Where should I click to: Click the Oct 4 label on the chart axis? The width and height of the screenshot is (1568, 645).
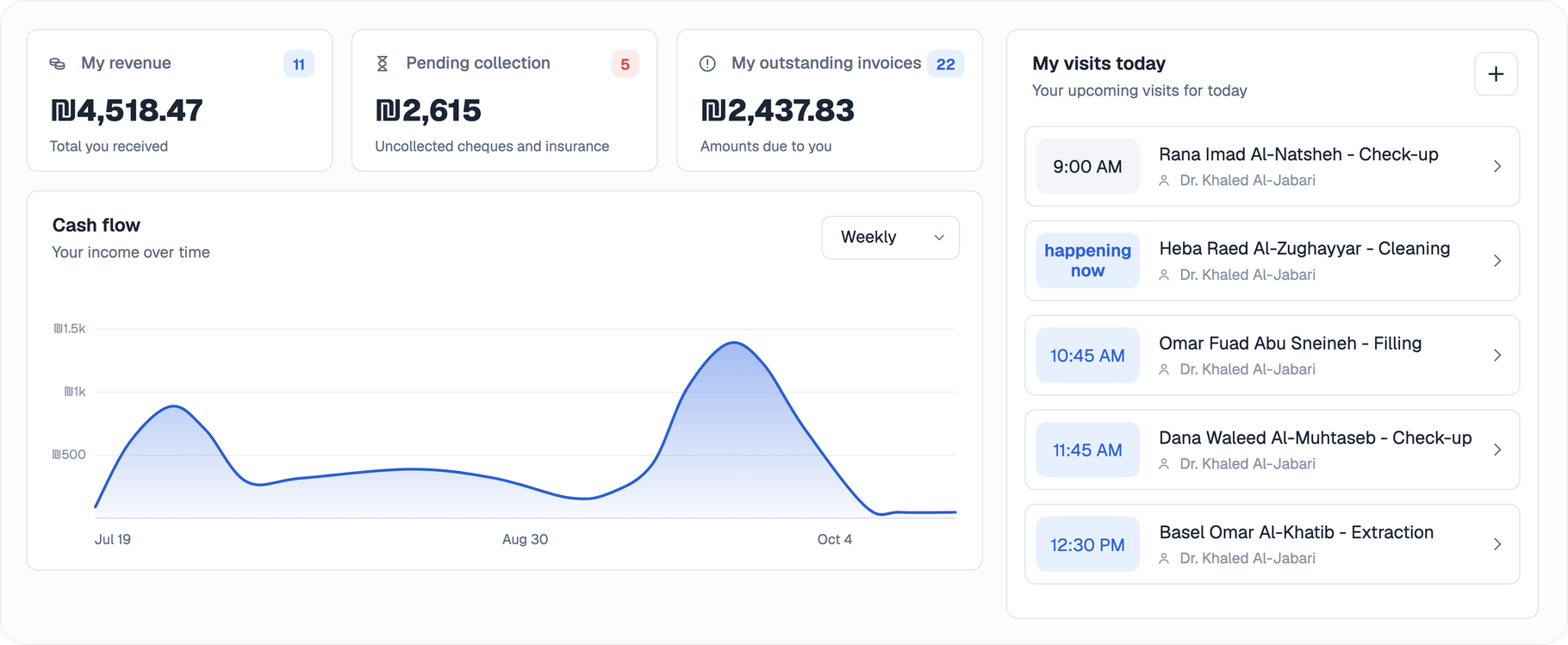pyautogui.click(x=835, y=539)
